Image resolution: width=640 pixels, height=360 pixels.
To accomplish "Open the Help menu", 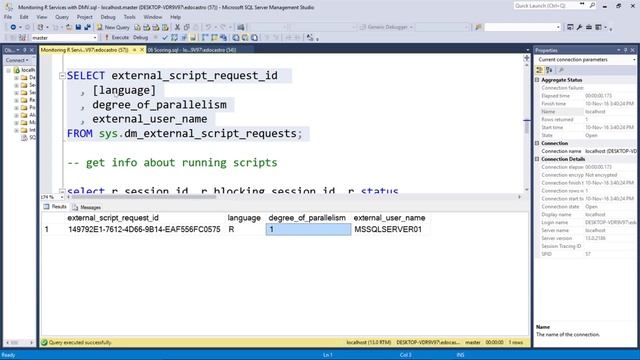I will tap(176, 17).
